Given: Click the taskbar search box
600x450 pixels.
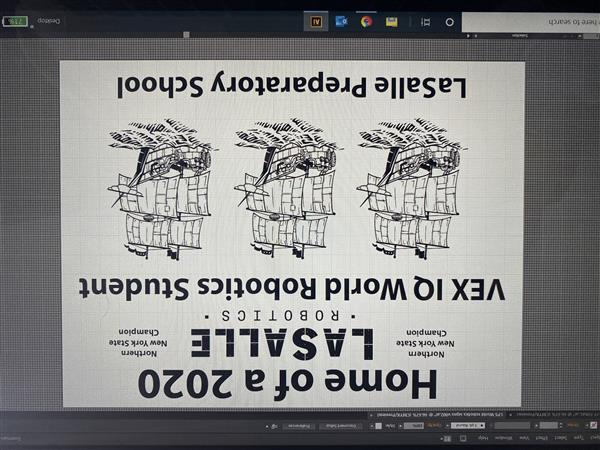Looking at the screenshot, I should pyautogui.click(x=531, y=22).
